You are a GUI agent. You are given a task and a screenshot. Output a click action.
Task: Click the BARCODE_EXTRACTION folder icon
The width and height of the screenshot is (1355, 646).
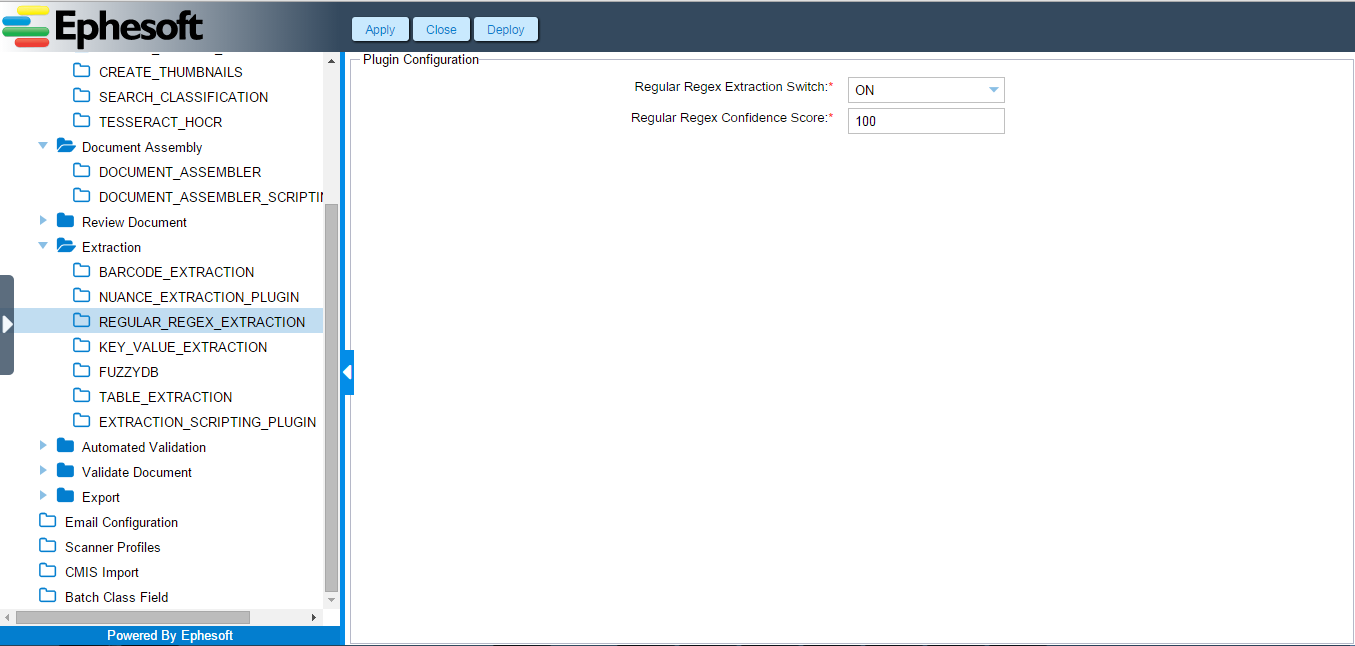pyautogui.click(x=82, y=271)
